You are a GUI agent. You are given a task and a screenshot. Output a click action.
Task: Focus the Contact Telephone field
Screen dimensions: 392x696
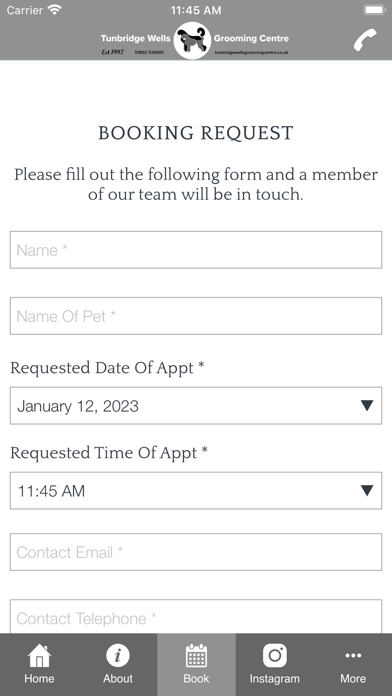pos(196,617)
